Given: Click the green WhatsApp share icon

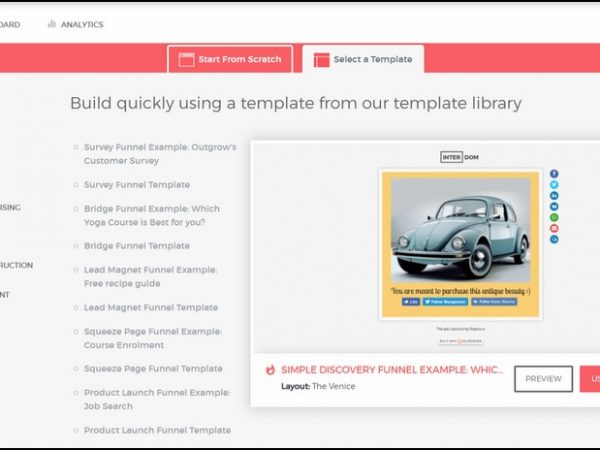Looking at the screenshot, I should (554, 217).
